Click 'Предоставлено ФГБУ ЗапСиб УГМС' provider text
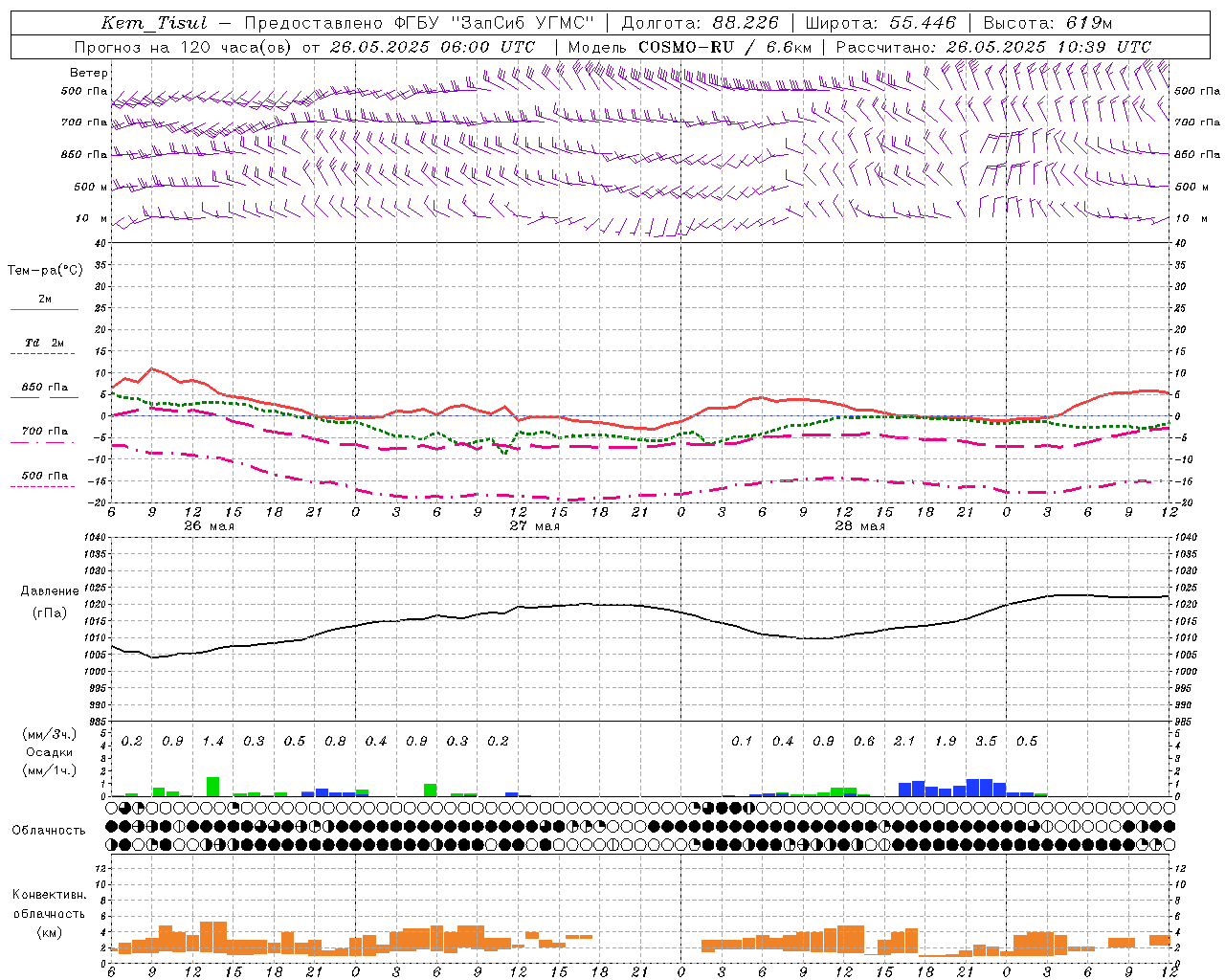Screen dimensions: 1225x980 [419, 23]
